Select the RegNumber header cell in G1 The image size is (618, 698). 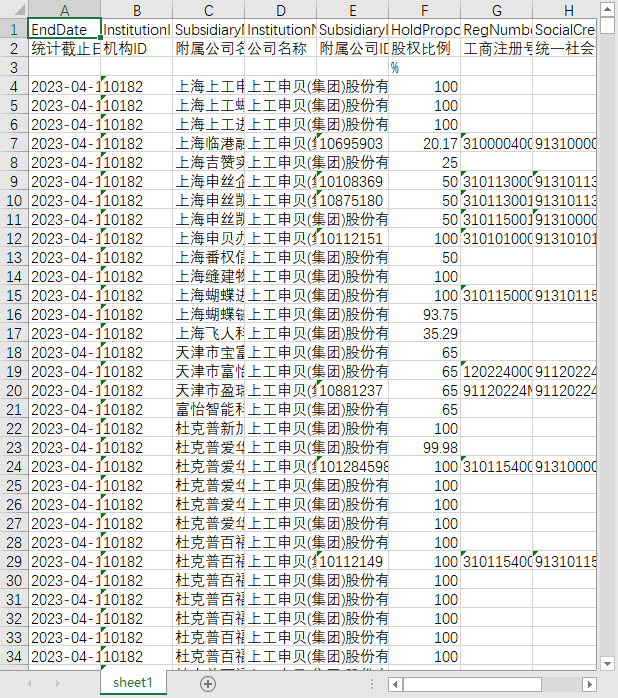coord(496,29)
